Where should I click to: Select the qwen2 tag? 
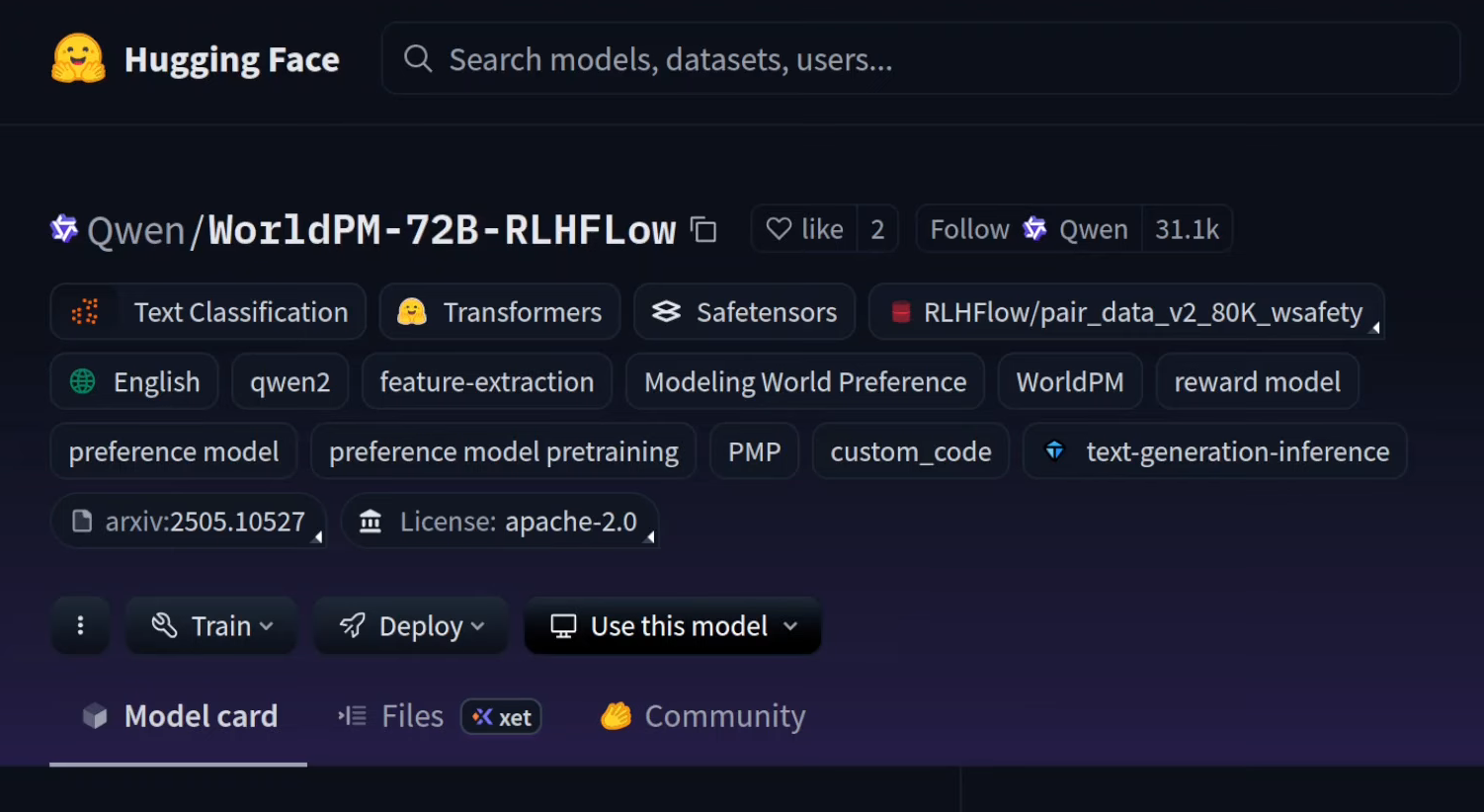click(290, 381)
